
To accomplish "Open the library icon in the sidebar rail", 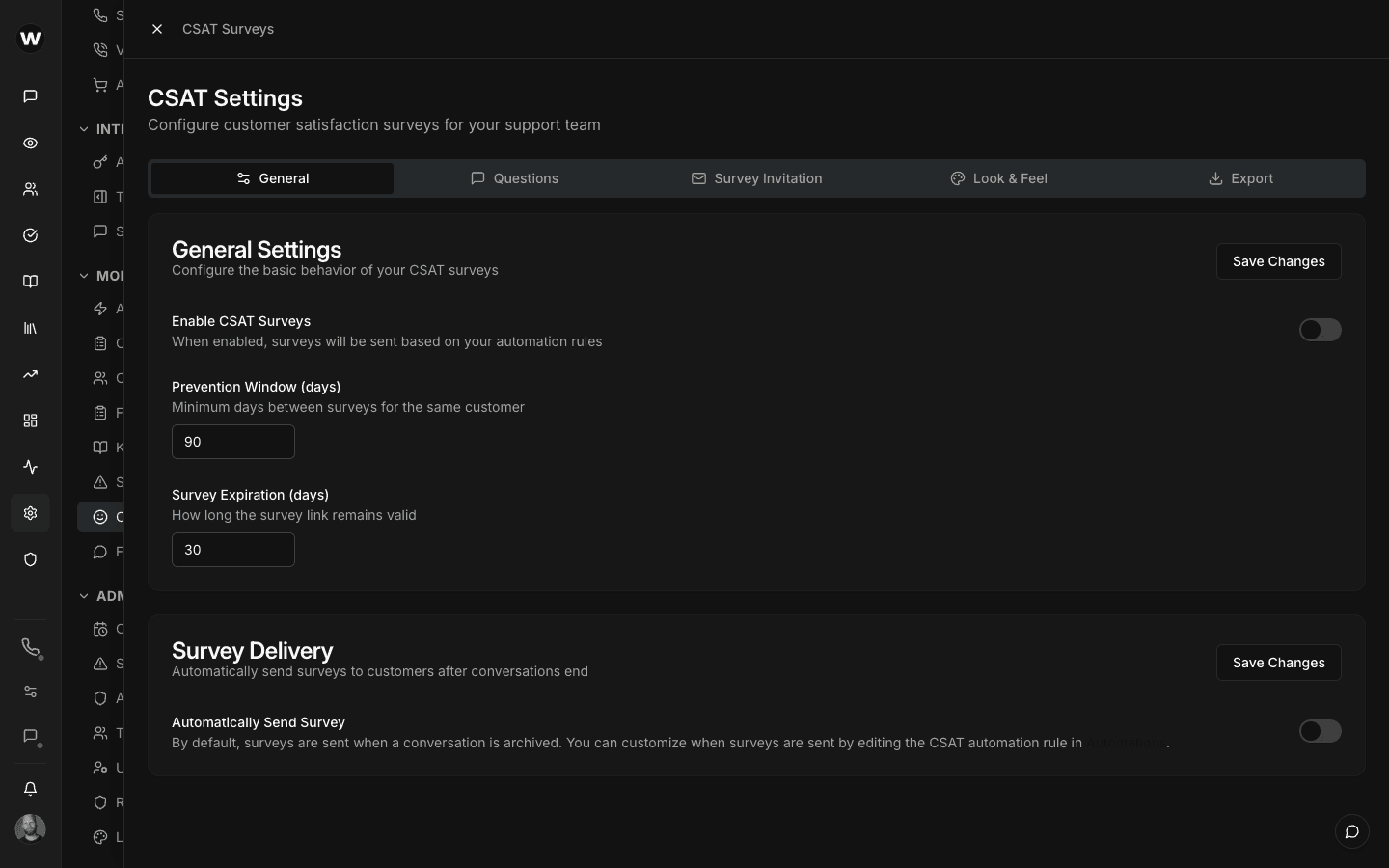I will pos(30,328).
